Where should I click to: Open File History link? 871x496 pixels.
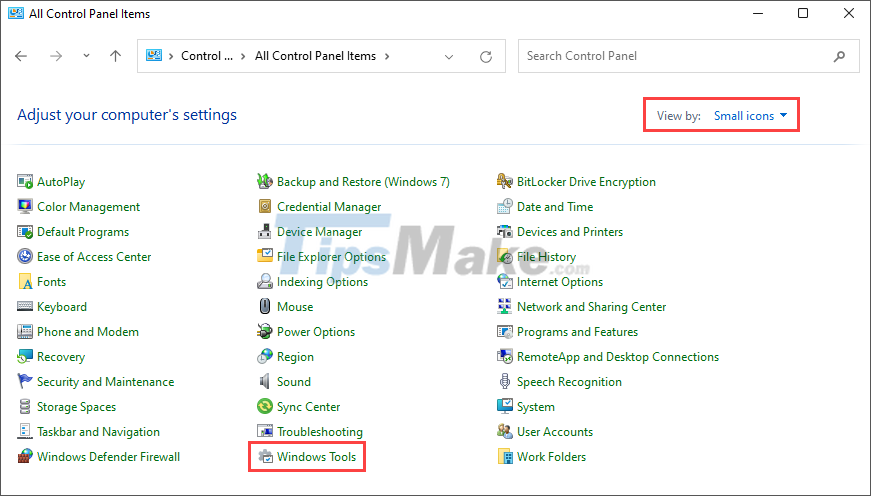[547, 257]
